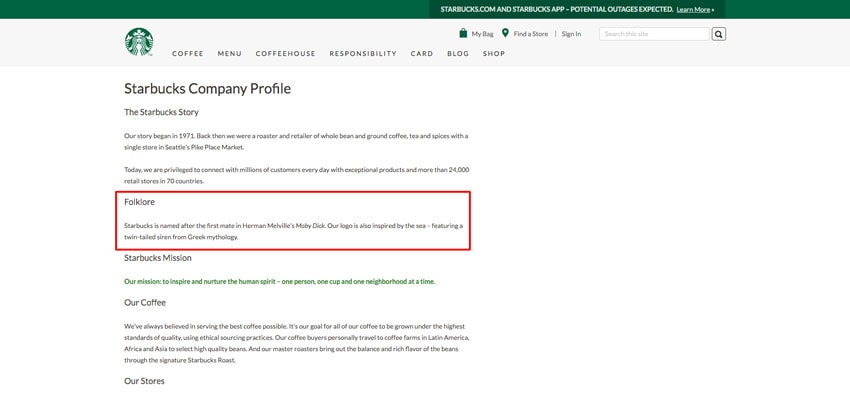Focus the Search this site field
The height and width of the screenshot is (393, 850).
coord(654,34)
